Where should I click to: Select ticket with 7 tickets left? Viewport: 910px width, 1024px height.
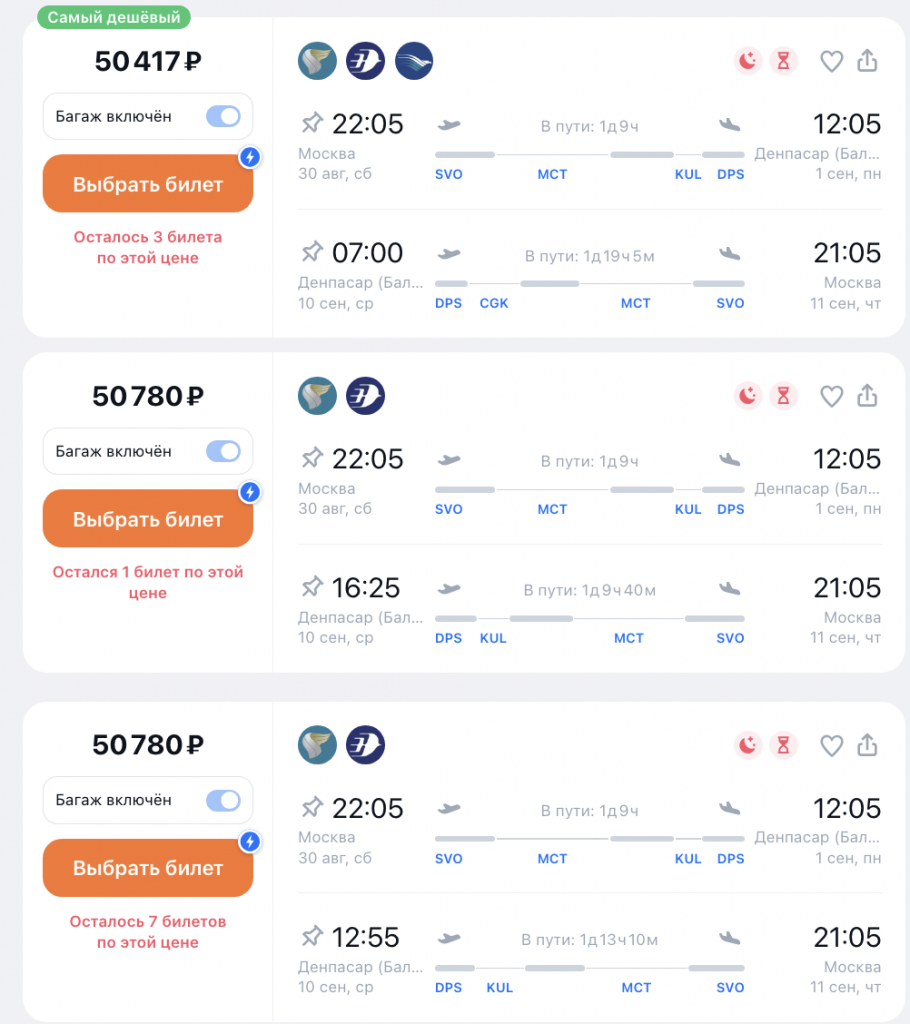pyautogui.click(x=148, y=868)
